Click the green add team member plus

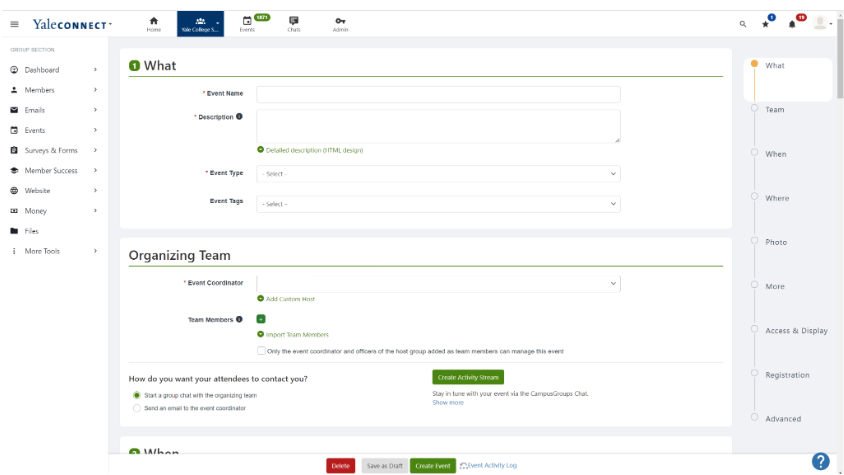point(261,319)
